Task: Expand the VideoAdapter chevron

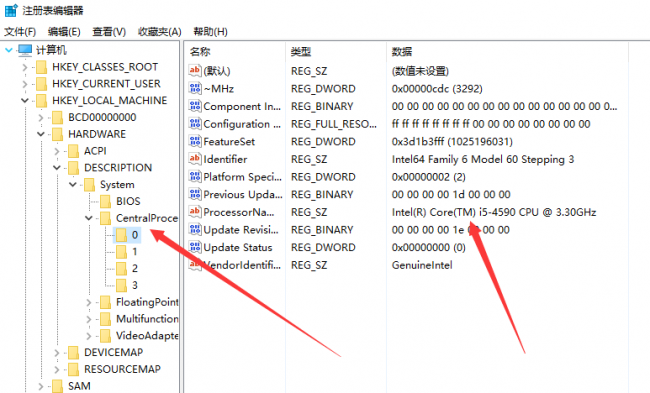Action: point(89,336)
